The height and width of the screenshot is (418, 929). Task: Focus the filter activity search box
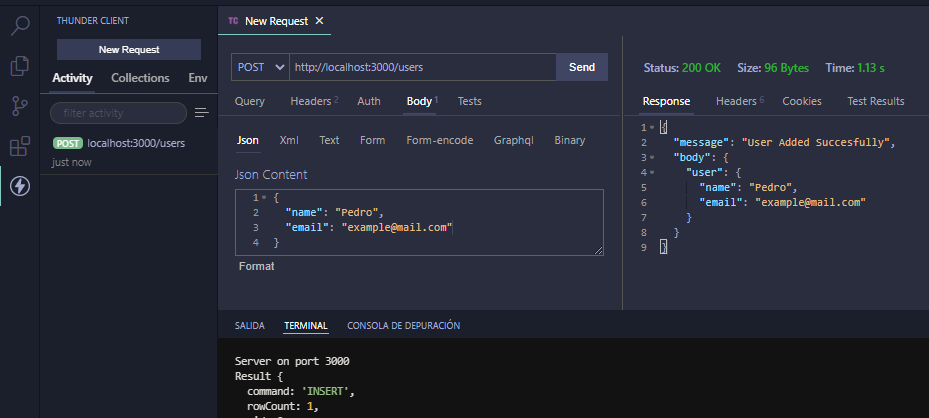(x=118, y=113)
